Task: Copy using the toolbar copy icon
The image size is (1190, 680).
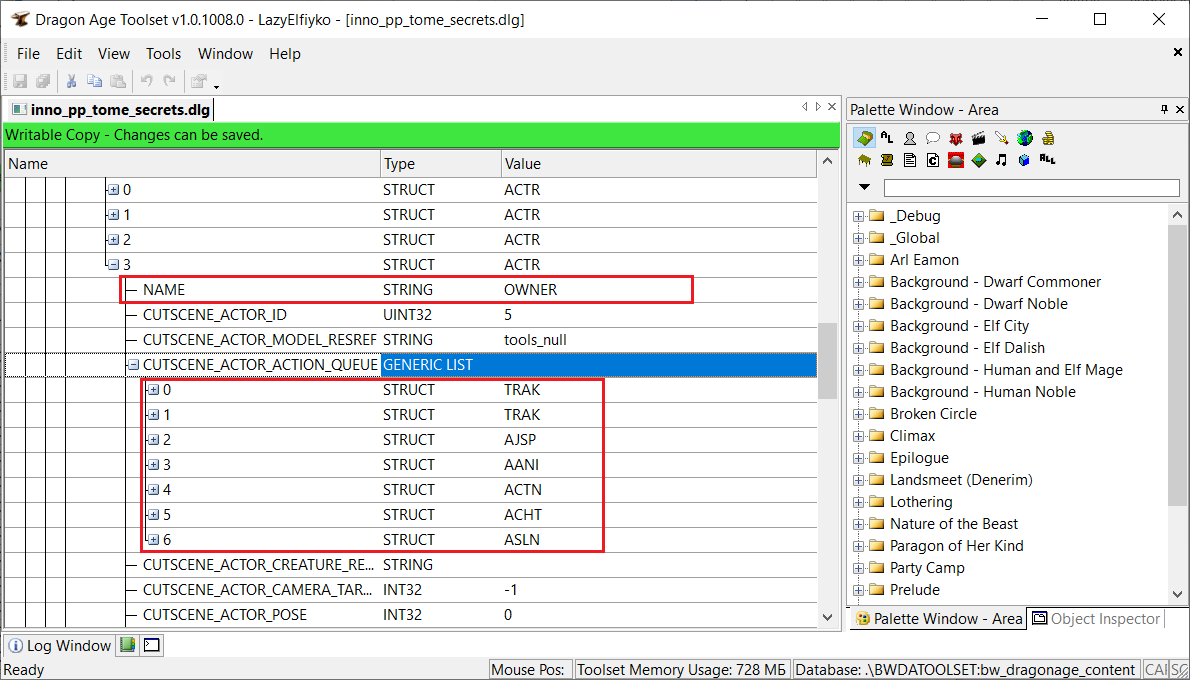Action: click(94, 80)
